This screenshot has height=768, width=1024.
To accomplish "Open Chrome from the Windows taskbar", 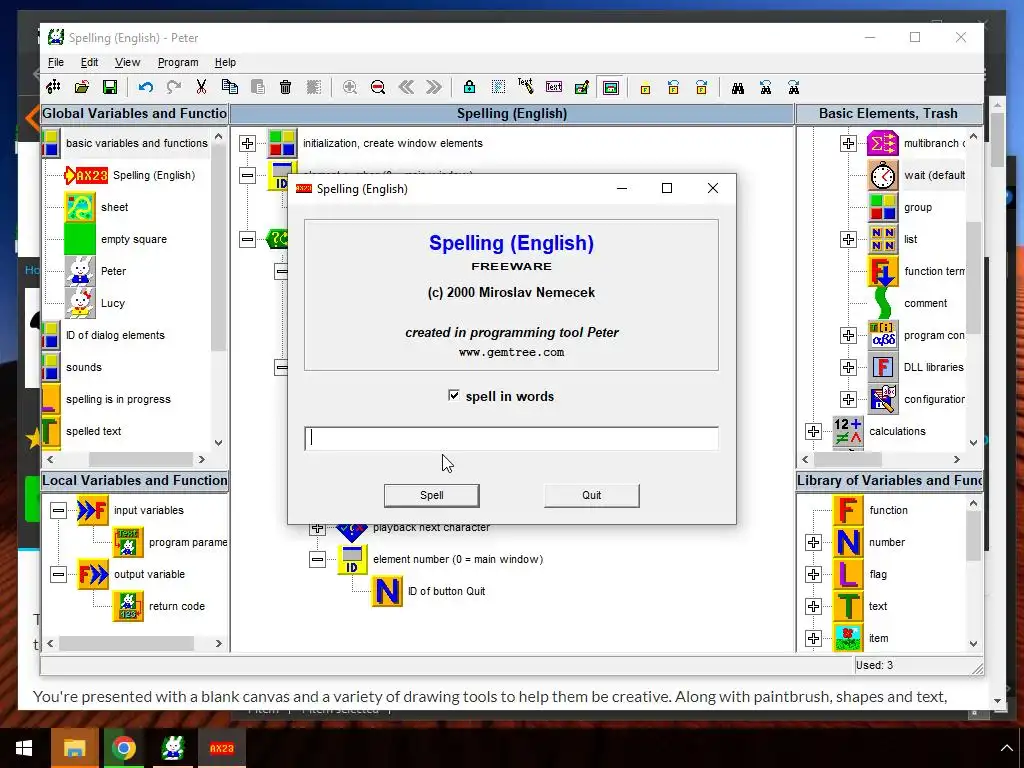I will click(123, 748).
